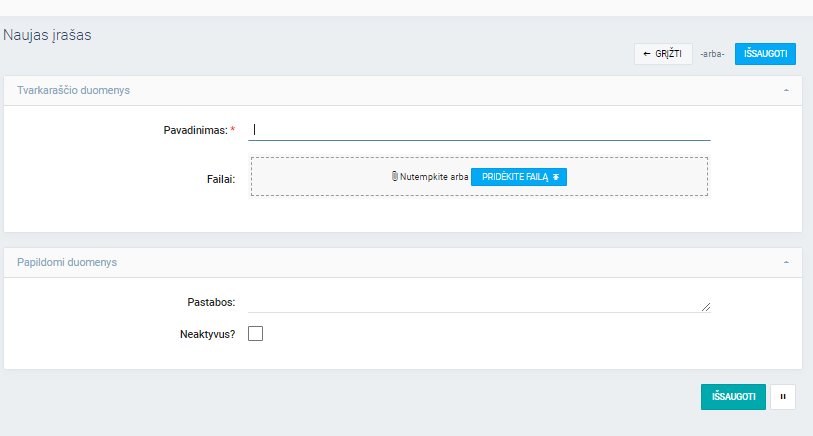The image size is (813, 436).
Task: Click the Tvarkaraščio duomenys section title
Action: pyautogui.click(x=73, y=91)
